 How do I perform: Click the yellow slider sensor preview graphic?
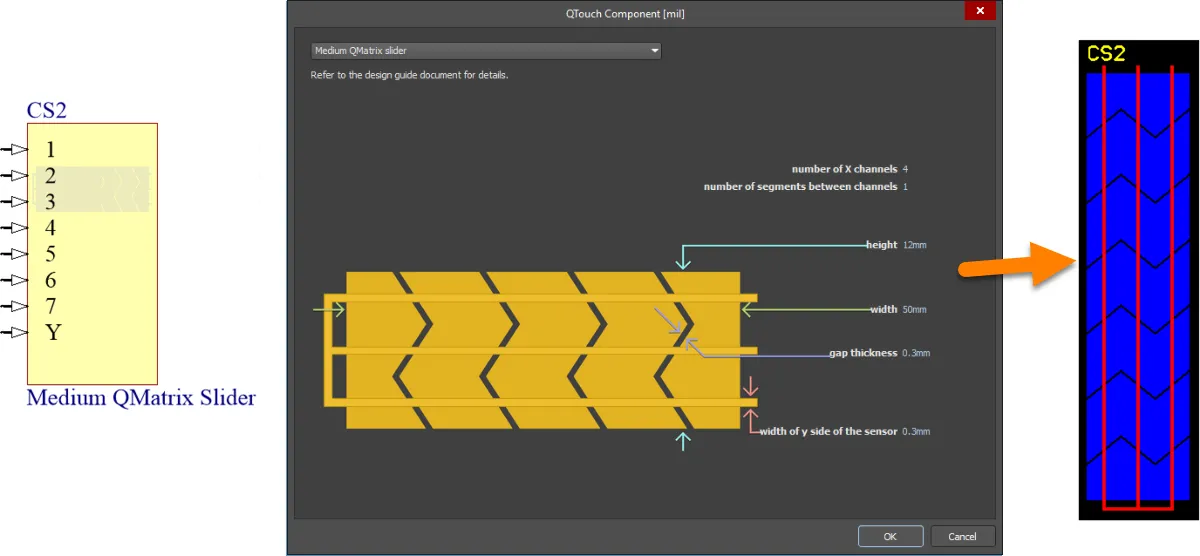(540, 350)
